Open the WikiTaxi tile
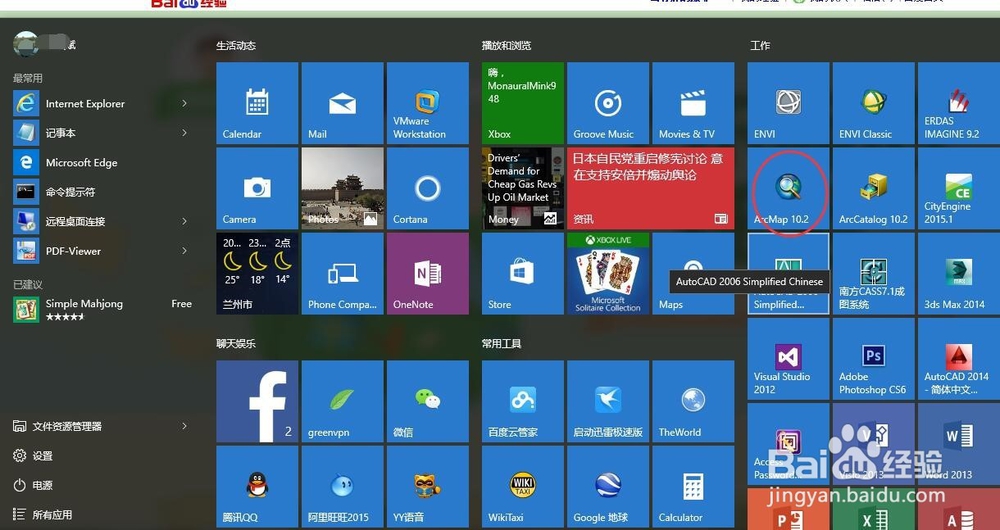Screen dimensions: 1000x530 point(523,487)
